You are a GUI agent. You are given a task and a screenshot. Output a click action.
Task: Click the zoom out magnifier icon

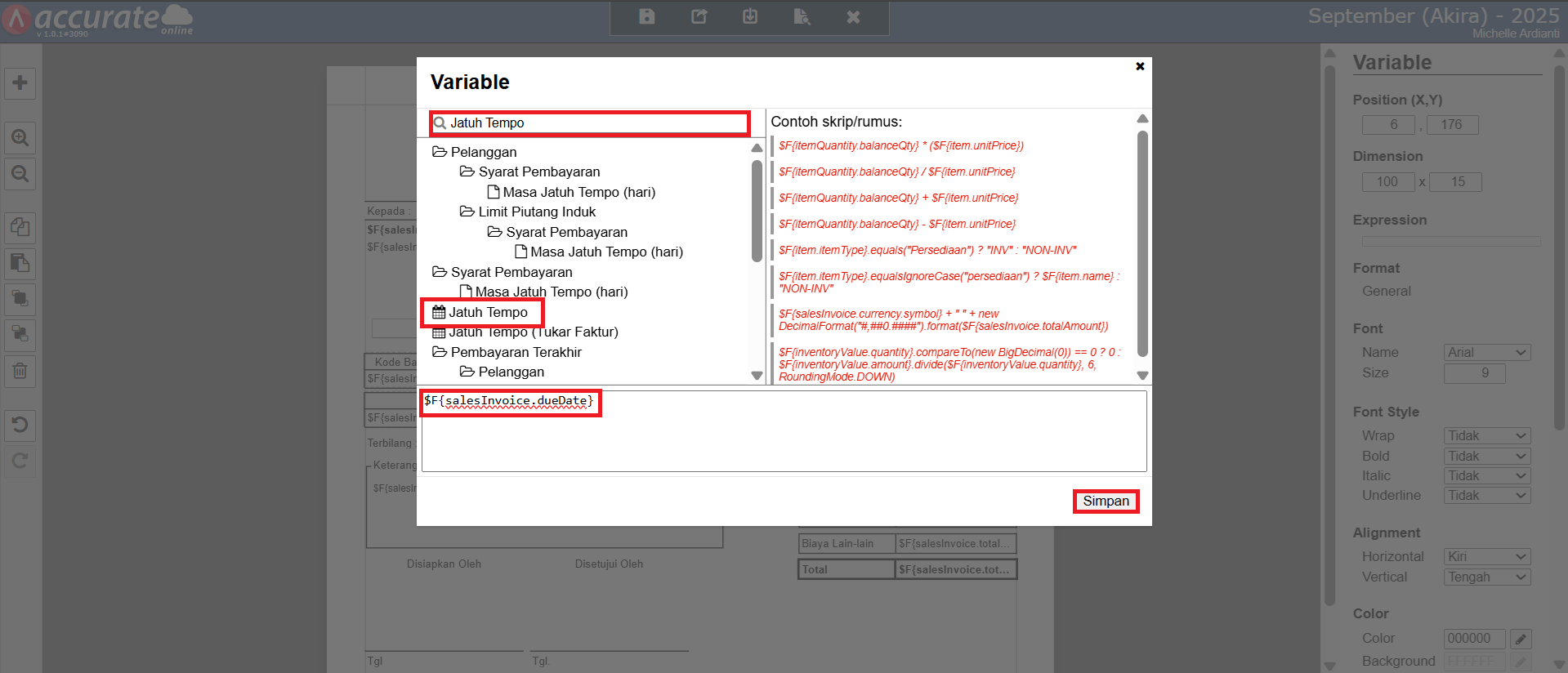(x=20, y=174)
